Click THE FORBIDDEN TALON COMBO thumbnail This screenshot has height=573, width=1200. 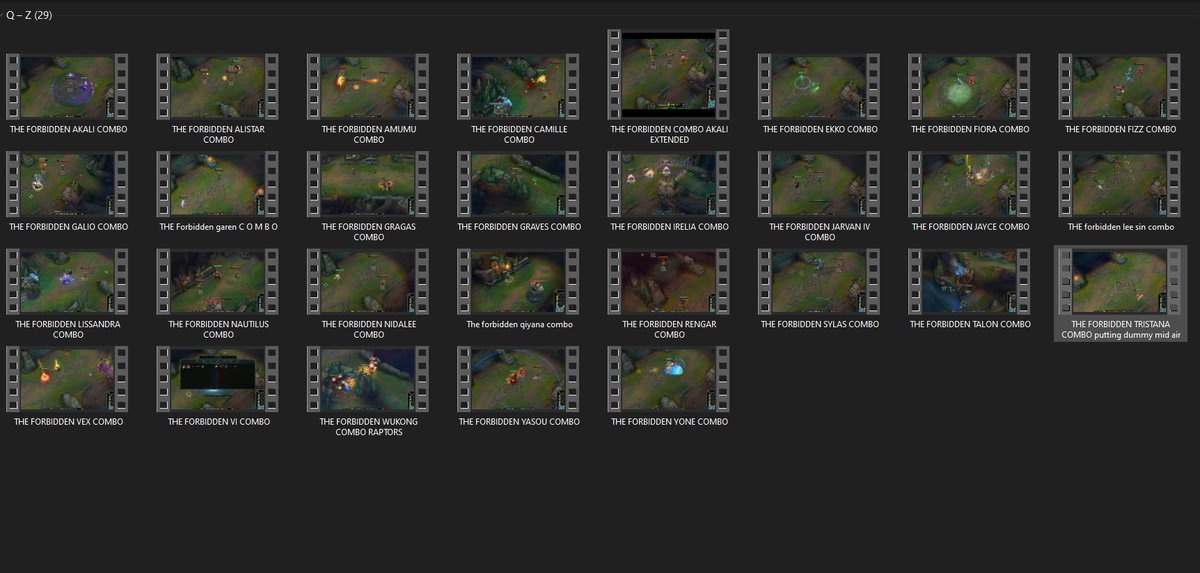[970, 282]
